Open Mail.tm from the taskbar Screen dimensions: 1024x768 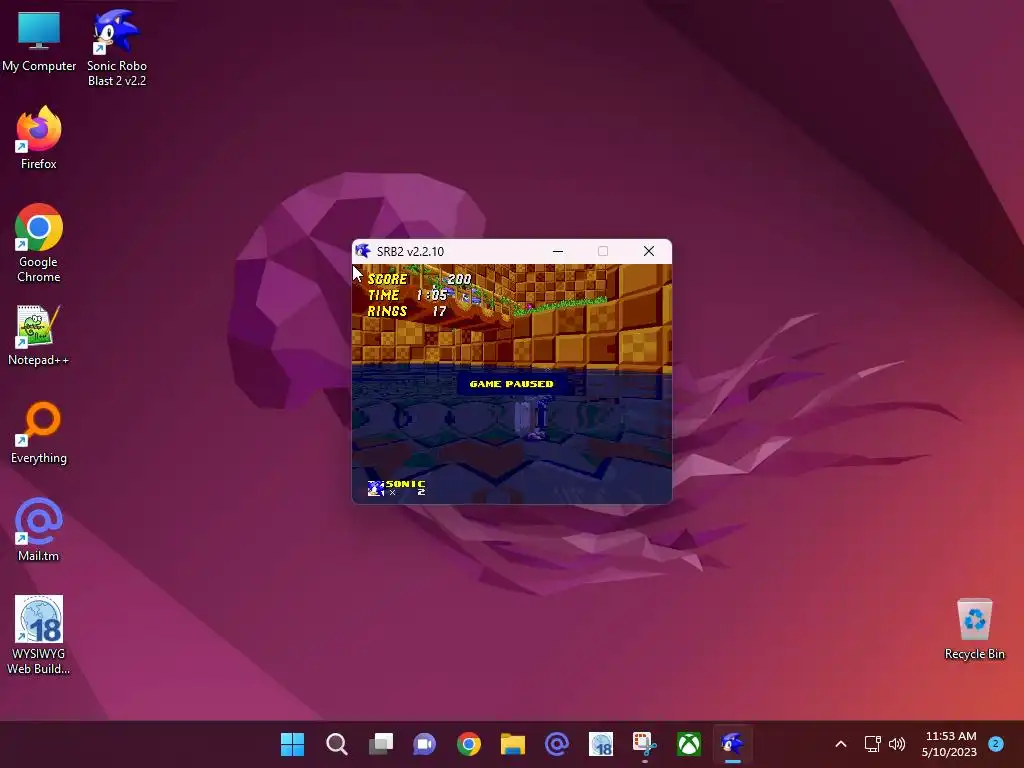coord(556,744)
